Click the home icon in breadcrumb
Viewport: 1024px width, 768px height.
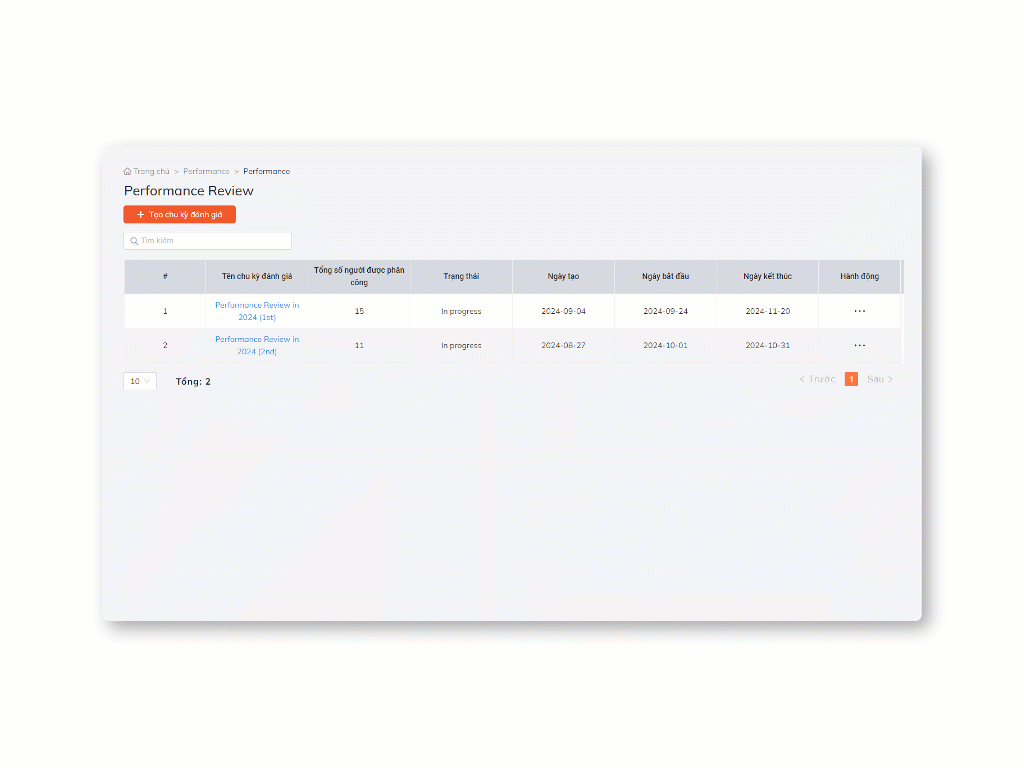(x=128, y=171)
